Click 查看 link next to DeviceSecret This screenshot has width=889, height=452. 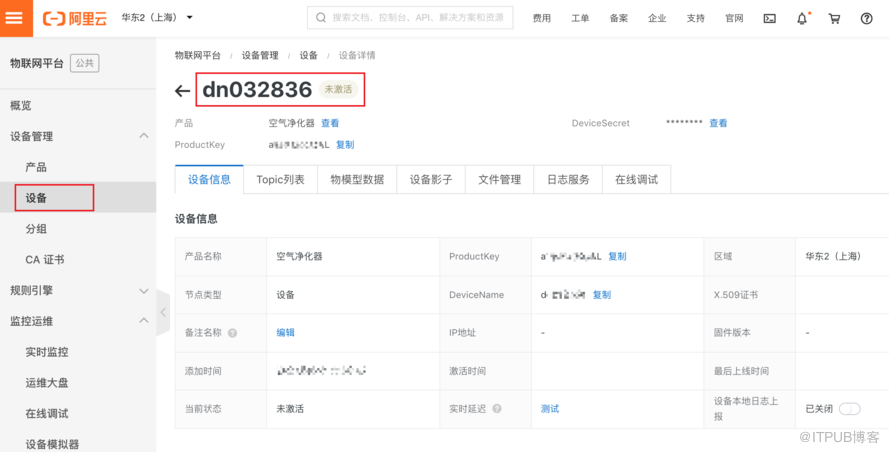click(x=718, y=123)
